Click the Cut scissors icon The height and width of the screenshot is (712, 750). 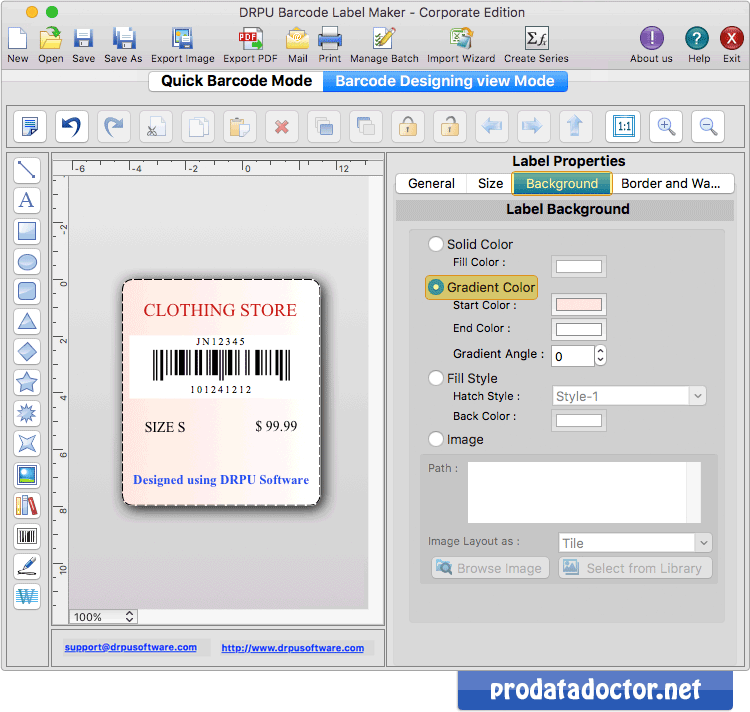(x=156, y=127)
